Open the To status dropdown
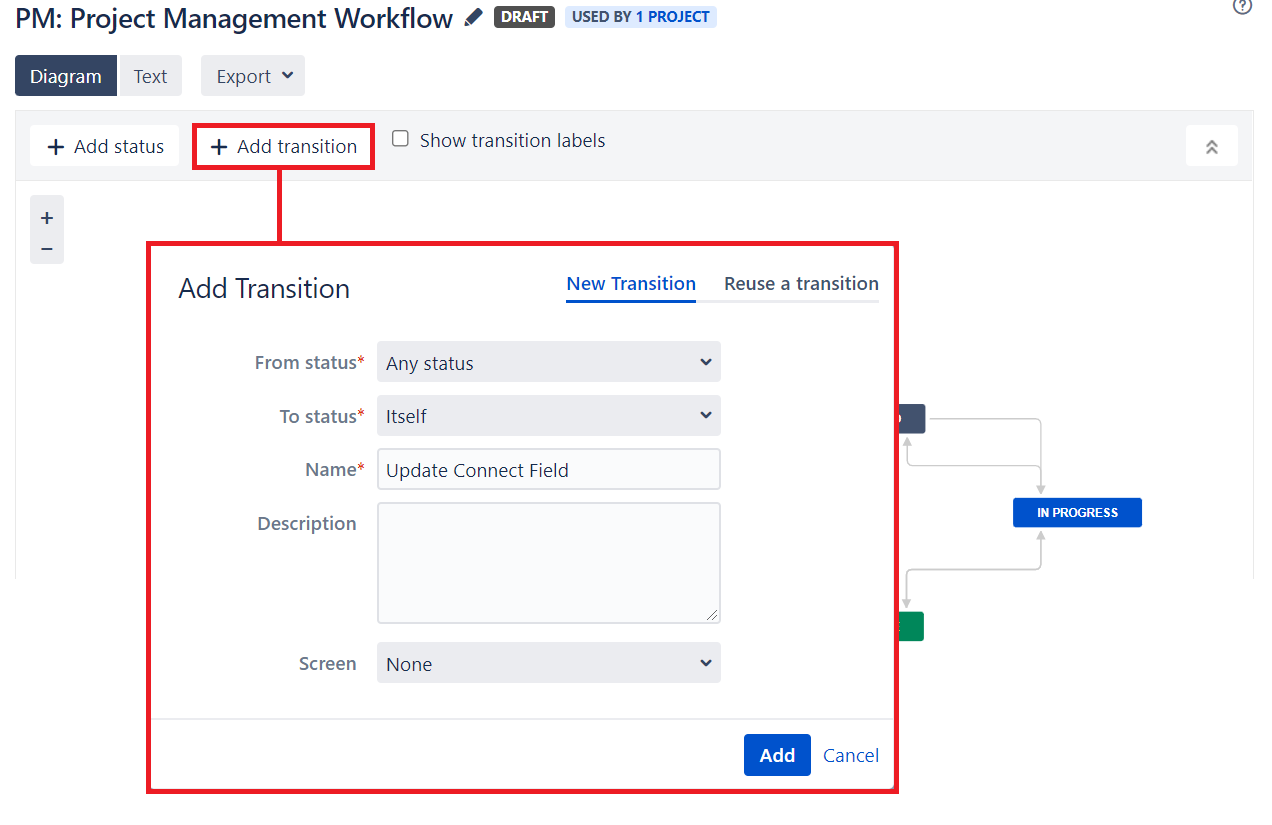1272x825 pixels. (548, 415)
